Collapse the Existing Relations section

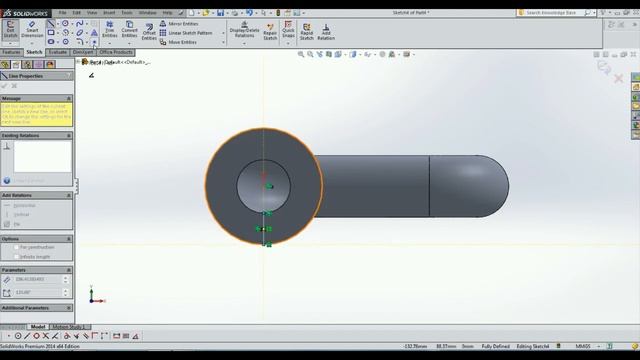coord(69,136)
